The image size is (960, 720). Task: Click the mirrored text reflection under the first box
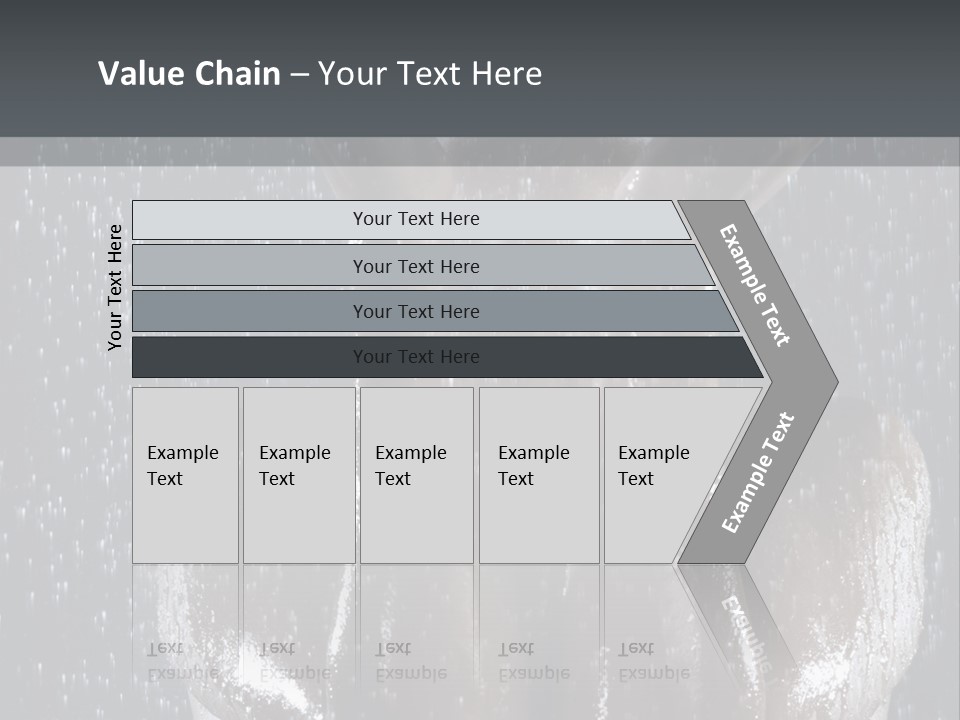[183, 661]
